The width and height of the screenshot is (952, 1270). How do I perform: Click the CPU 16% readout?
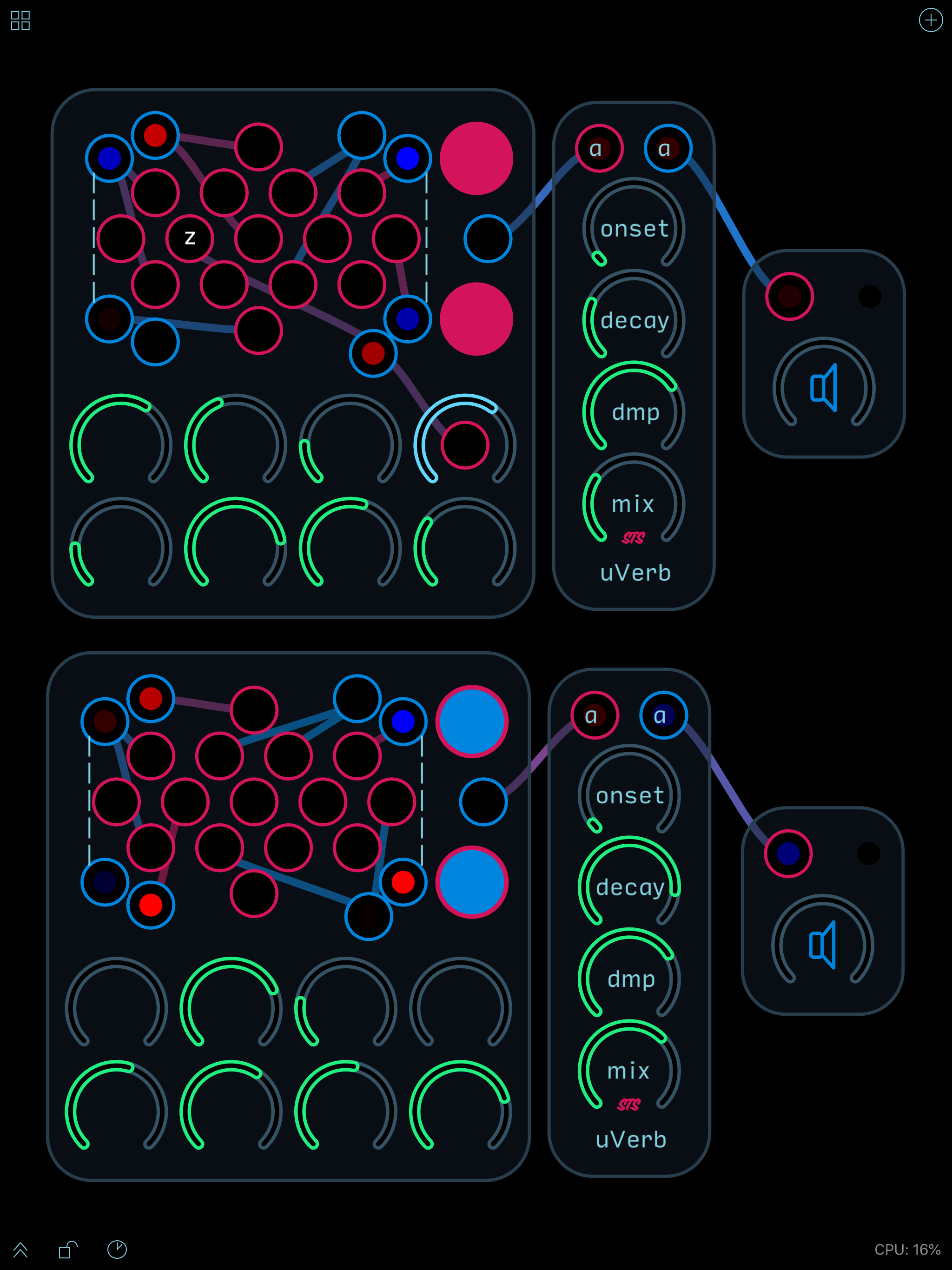point(907,1250)
